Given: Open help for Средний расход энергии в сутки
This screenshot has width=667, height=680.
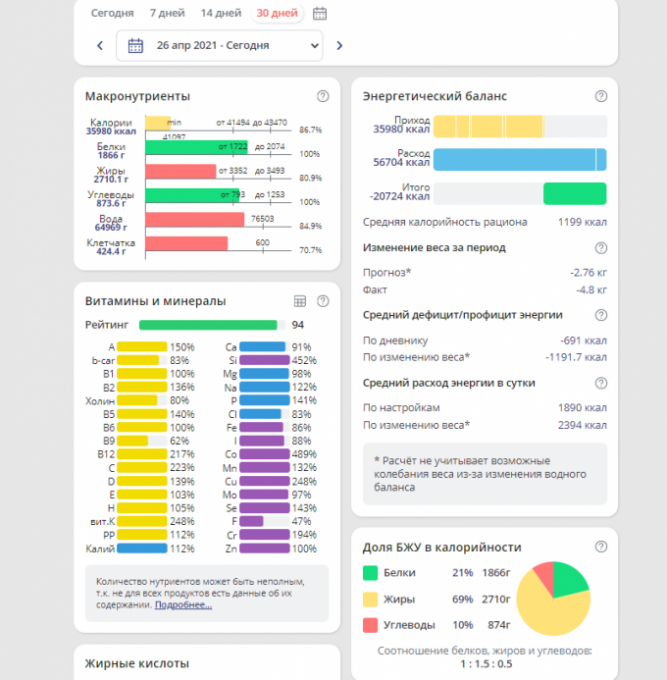Looking at the screenshot, I should tap(601, 383).
